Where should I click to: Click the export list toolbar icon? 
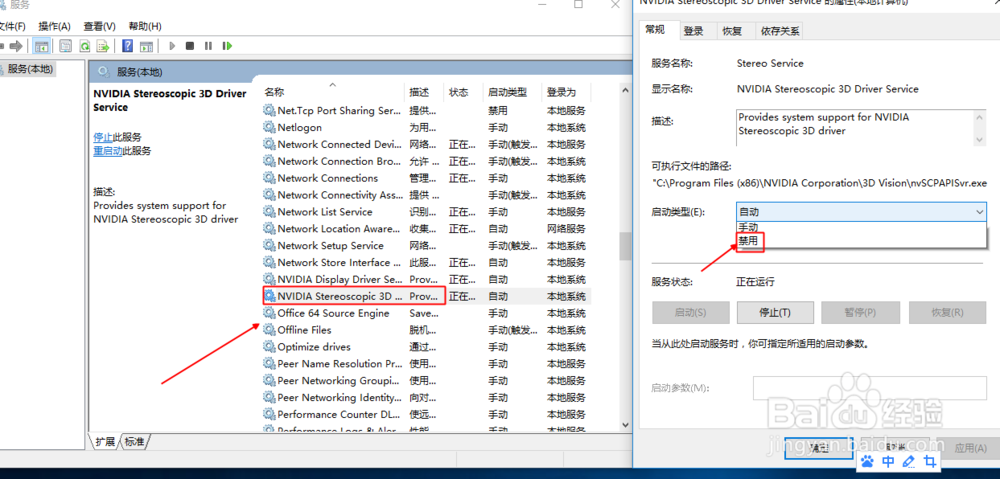coord(103,46)
